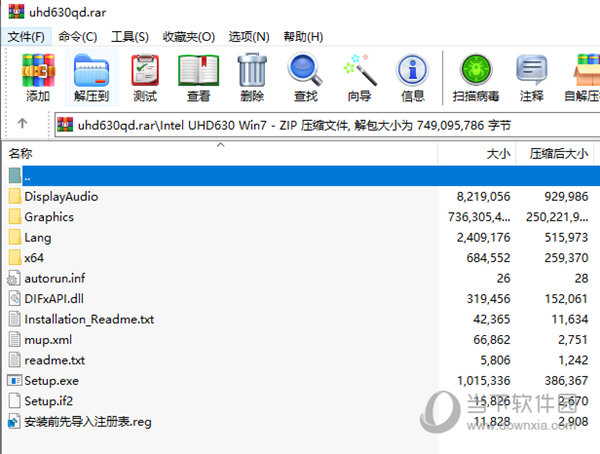Image resolution: width=600 pixels, height=454 pixels.
Task: Click the Graphics folder name
Action: 49,217
